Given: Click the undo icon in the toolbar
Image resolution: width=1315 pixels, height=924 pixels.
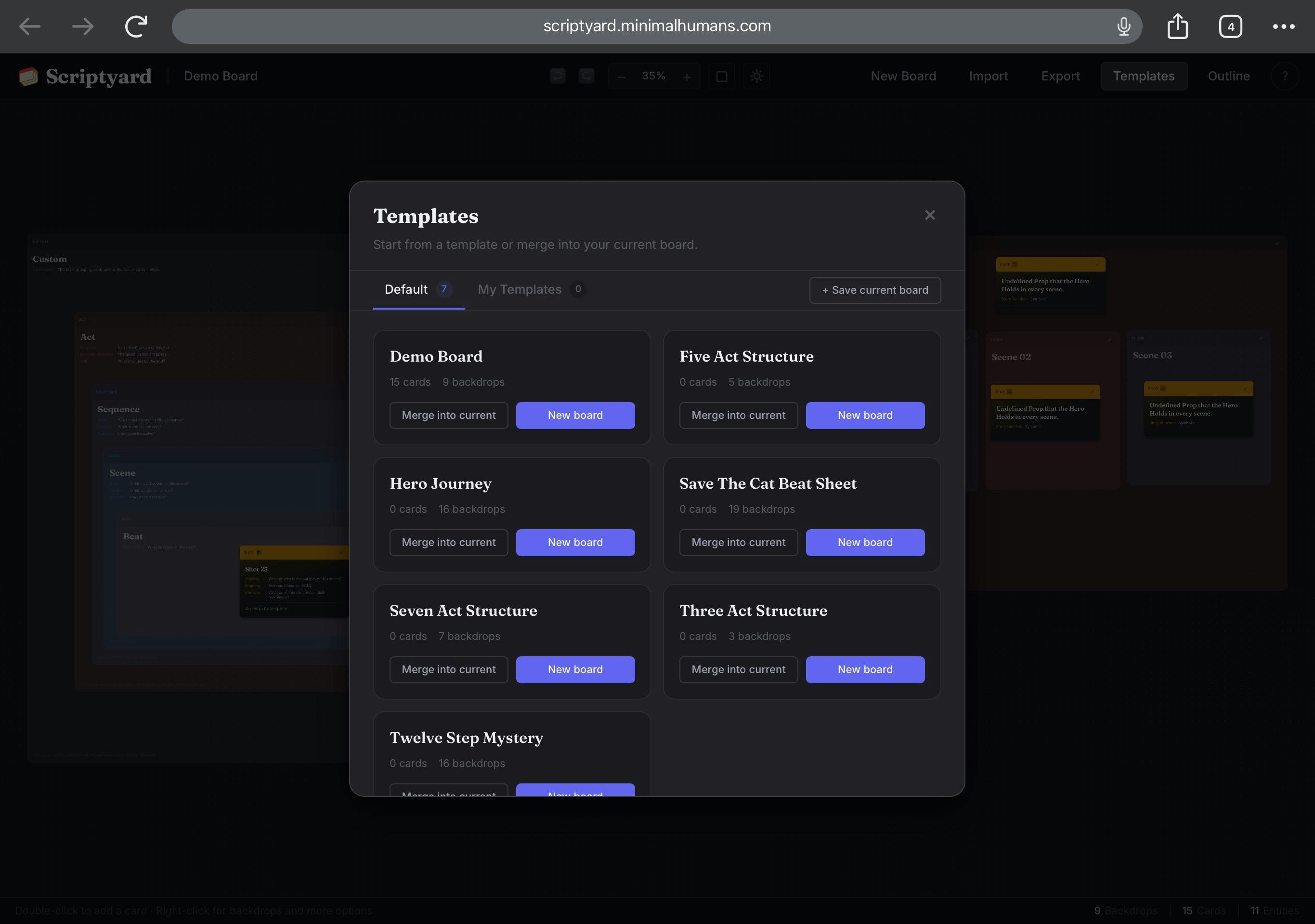Looking at the screenshot, I should pyautogui.click(x=558, y=76).
